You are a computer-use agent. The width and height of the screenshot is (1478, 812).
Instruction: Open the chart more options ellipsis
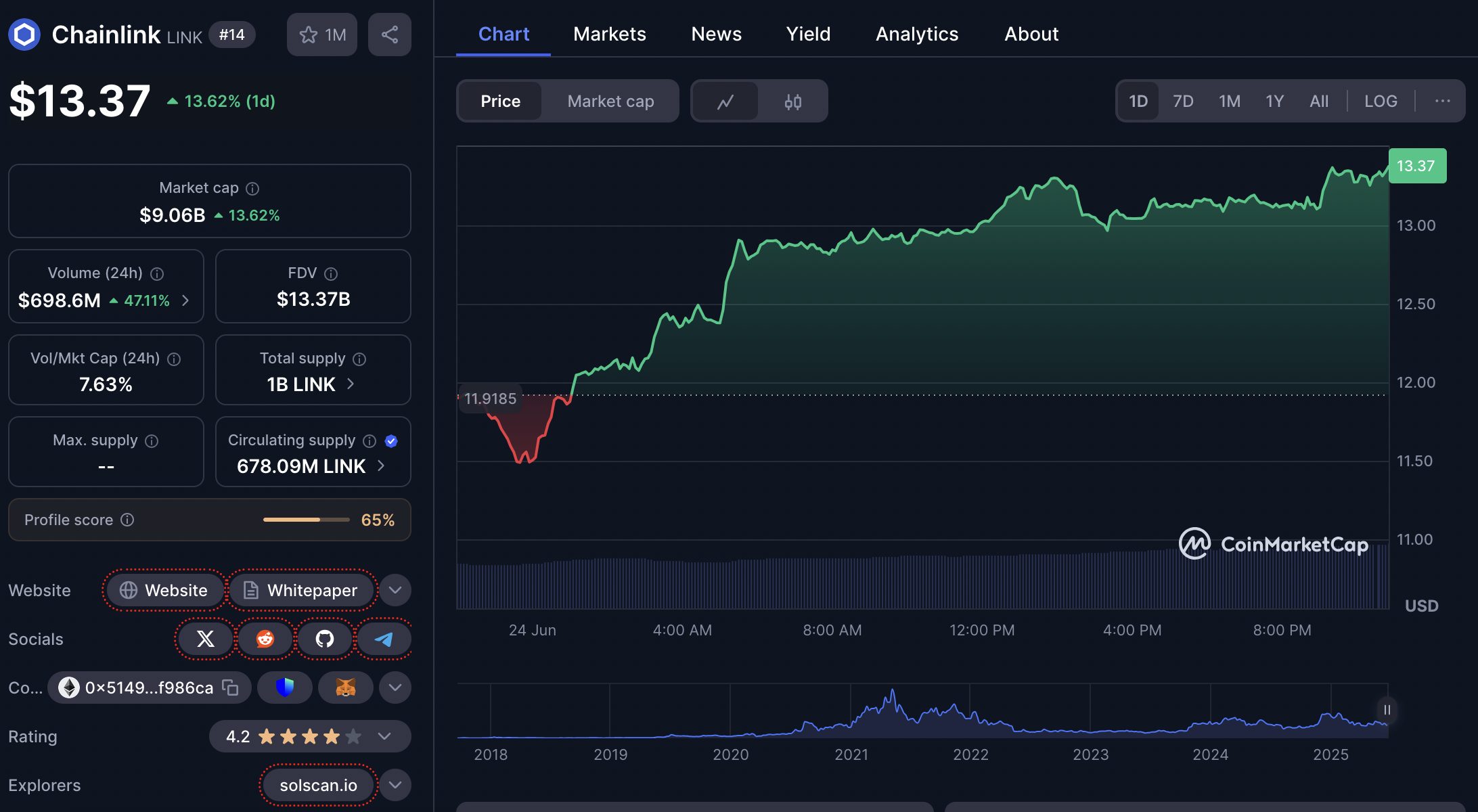[x=1443, y=101]
